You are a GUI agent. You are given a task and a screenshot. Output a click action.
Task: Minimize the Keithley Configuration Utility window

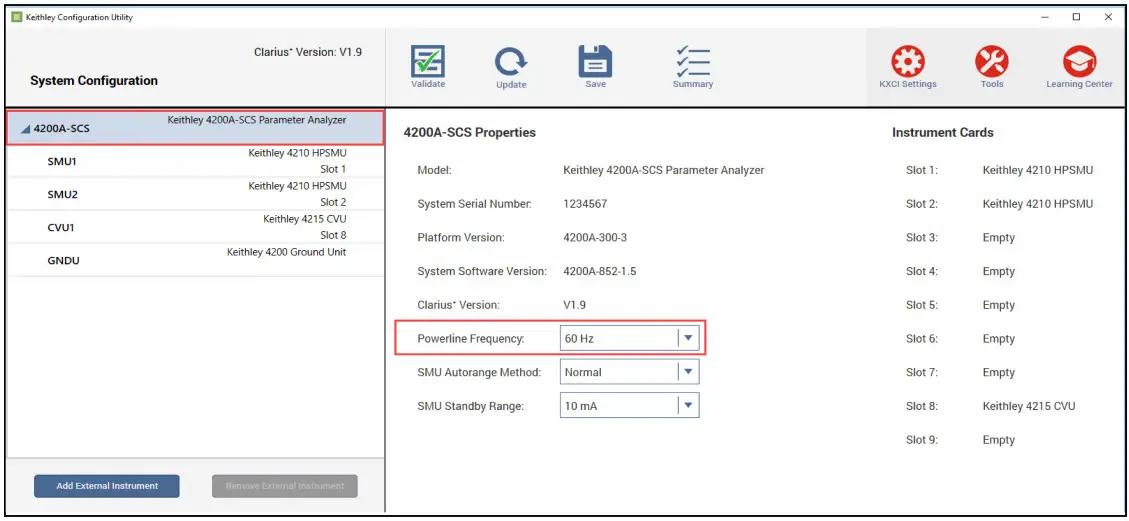[1045, 17]
